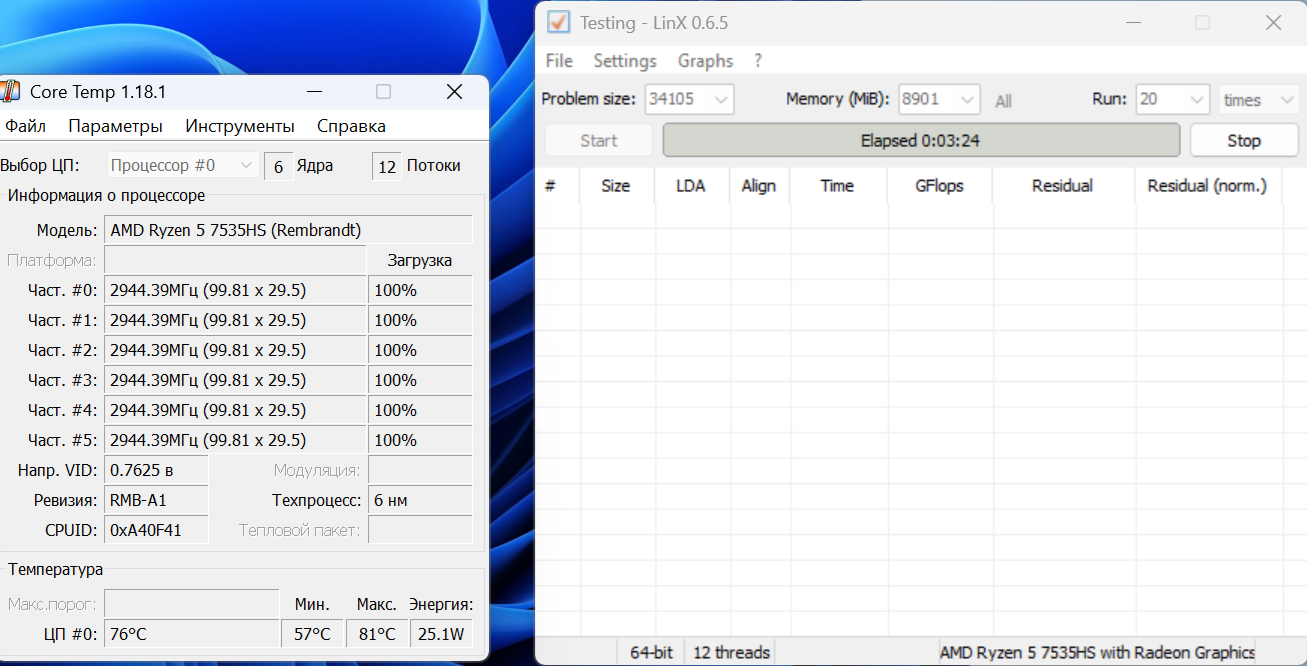Open the File menu in LinX
The image size is (1307, 666).
point(559,61)
